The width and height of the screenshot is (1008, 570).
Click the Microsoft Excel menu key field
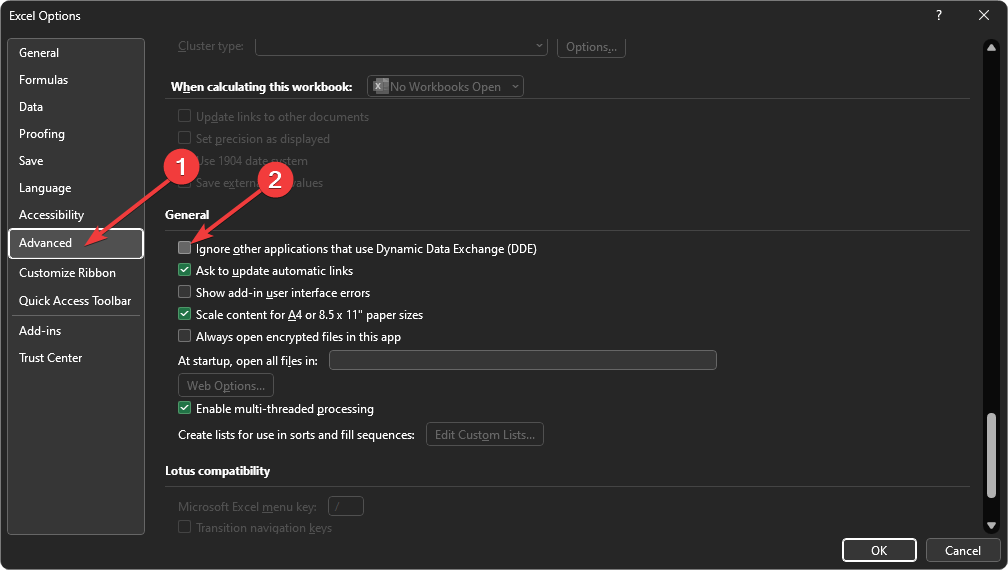click(346, 506)
